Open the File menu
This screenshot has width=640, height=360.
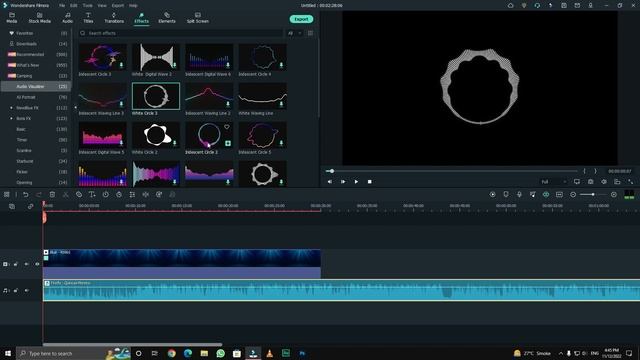coord(62,6)
